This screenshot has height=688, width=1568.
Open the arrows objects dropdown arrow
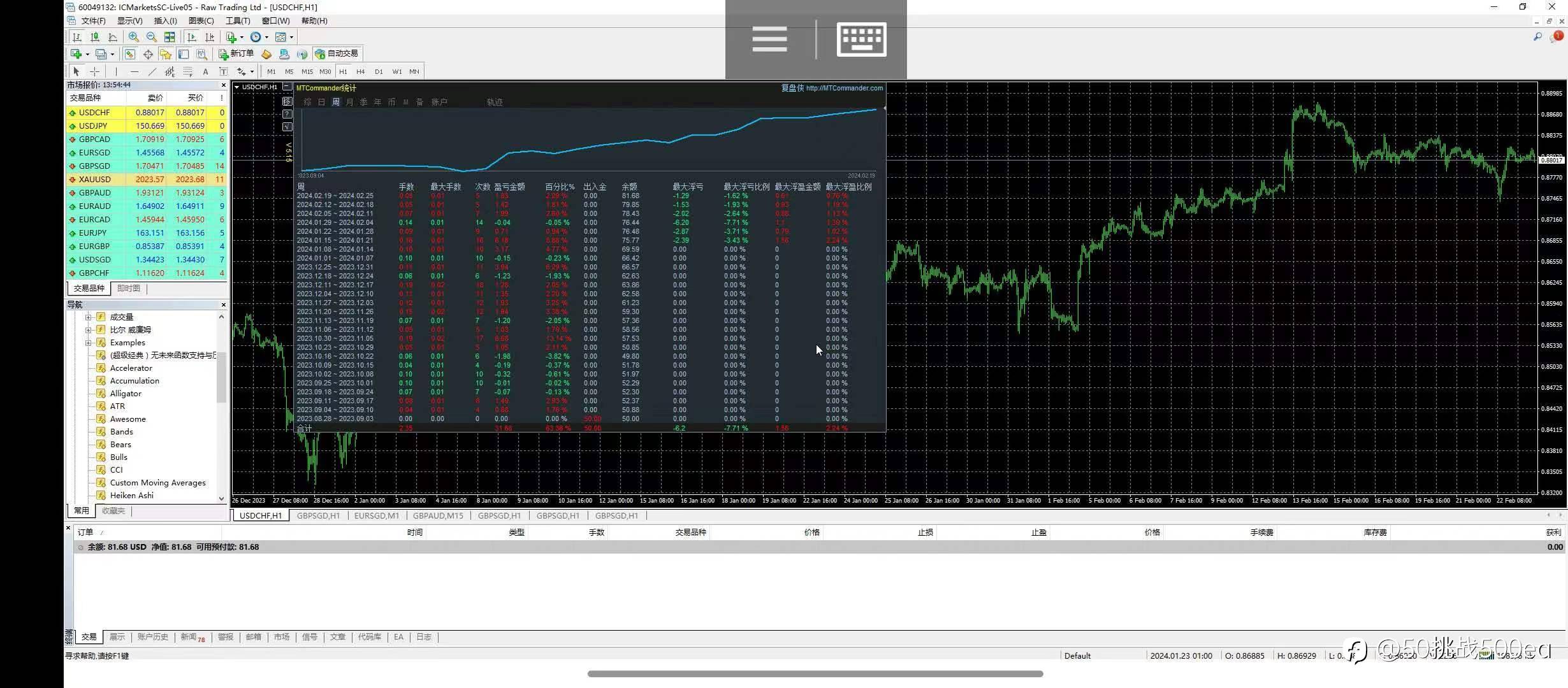252,71
